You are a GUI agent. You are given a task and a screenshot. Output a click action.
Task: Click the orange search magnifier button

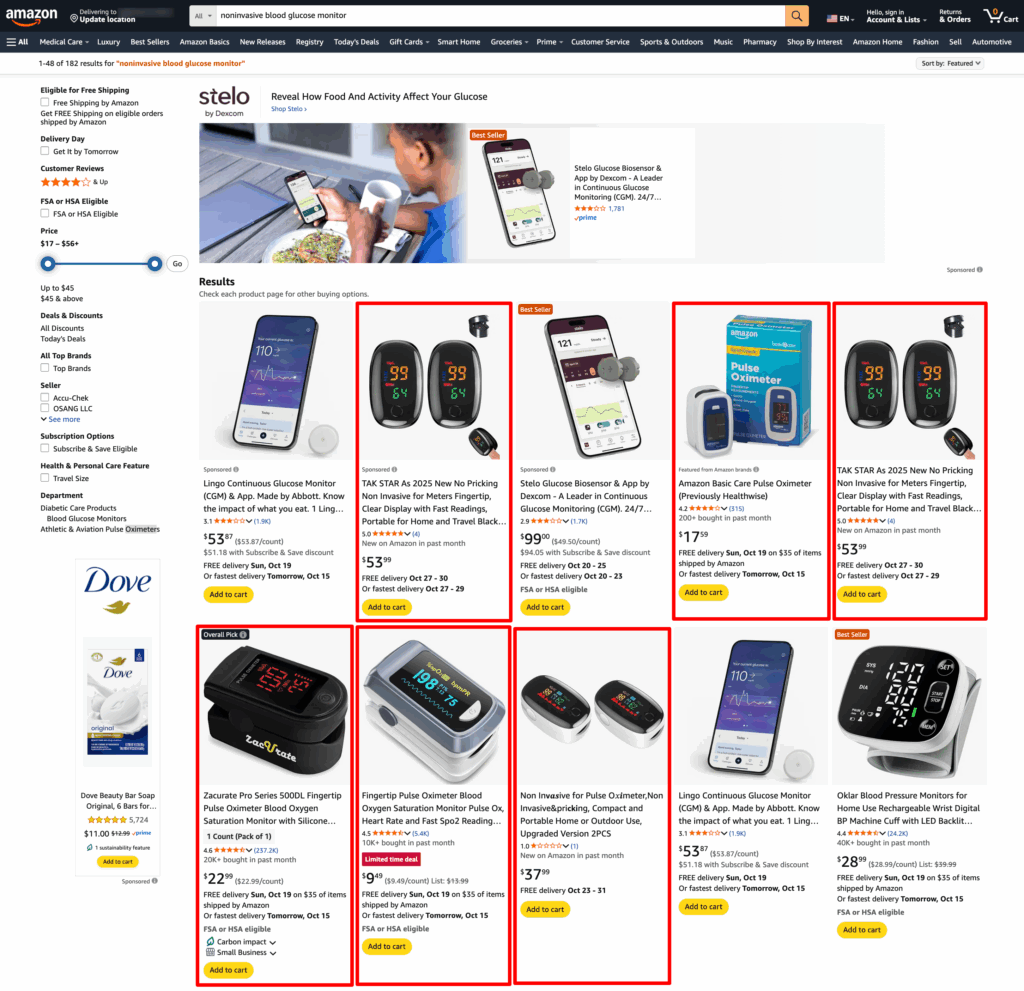click(x=796, y=16)
